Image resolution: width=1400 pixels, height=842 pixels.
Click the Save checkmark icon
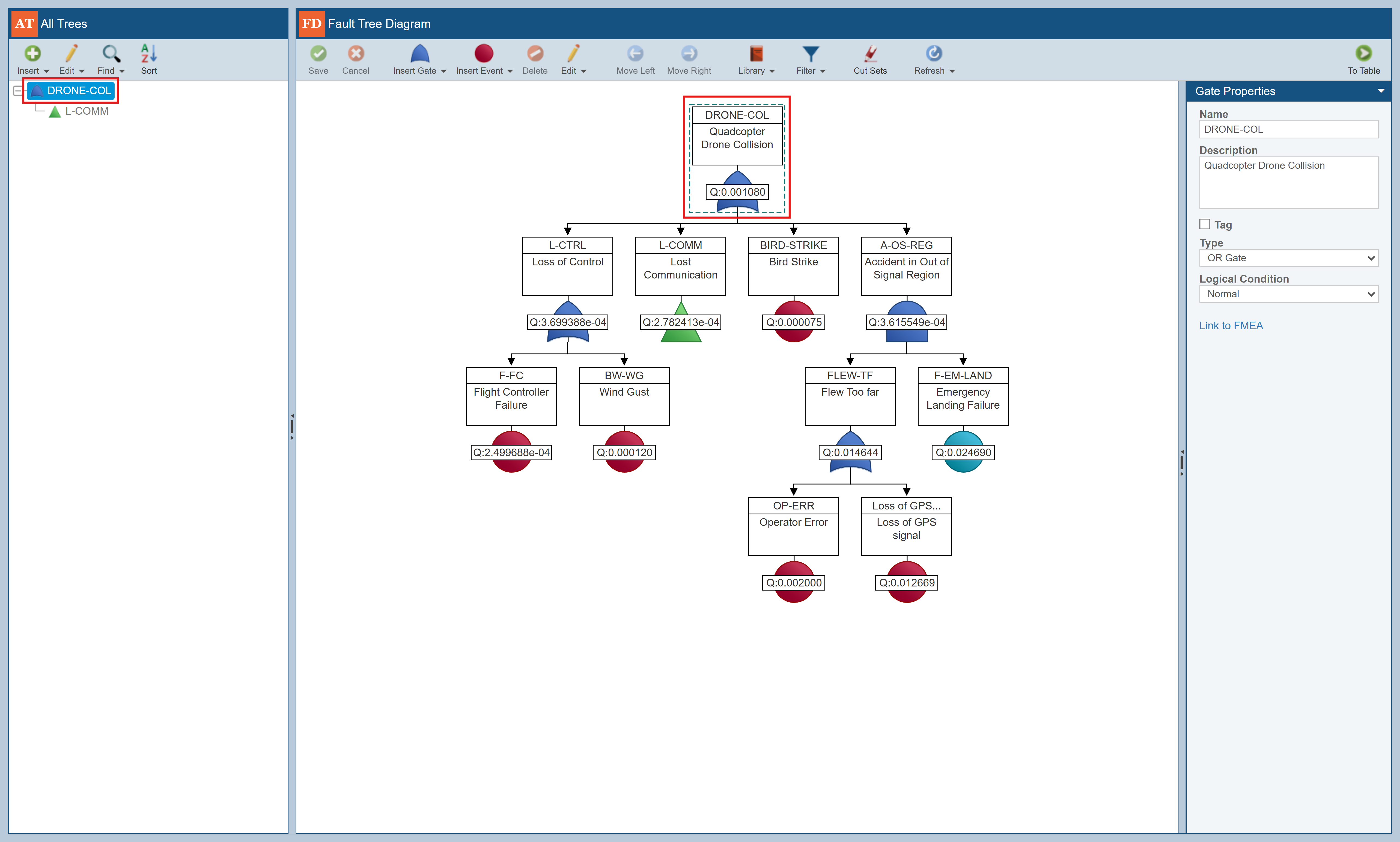(x=318, y=54)
